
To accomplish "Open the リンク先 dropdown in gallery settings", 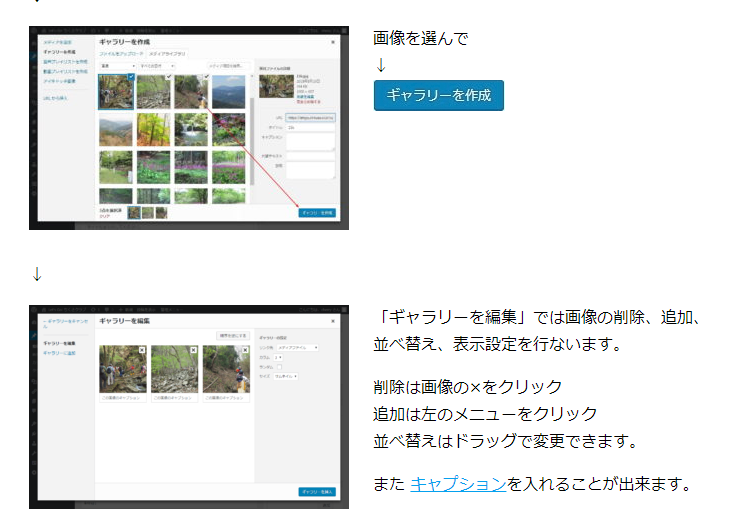I will [297, 347].
